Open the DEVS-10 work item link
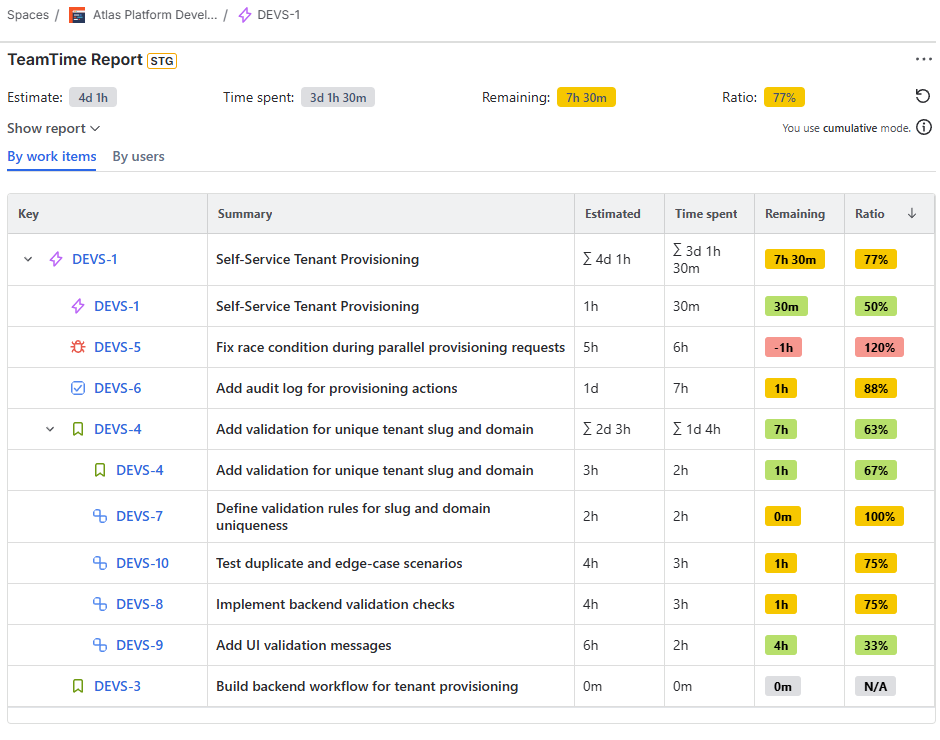 142,563
